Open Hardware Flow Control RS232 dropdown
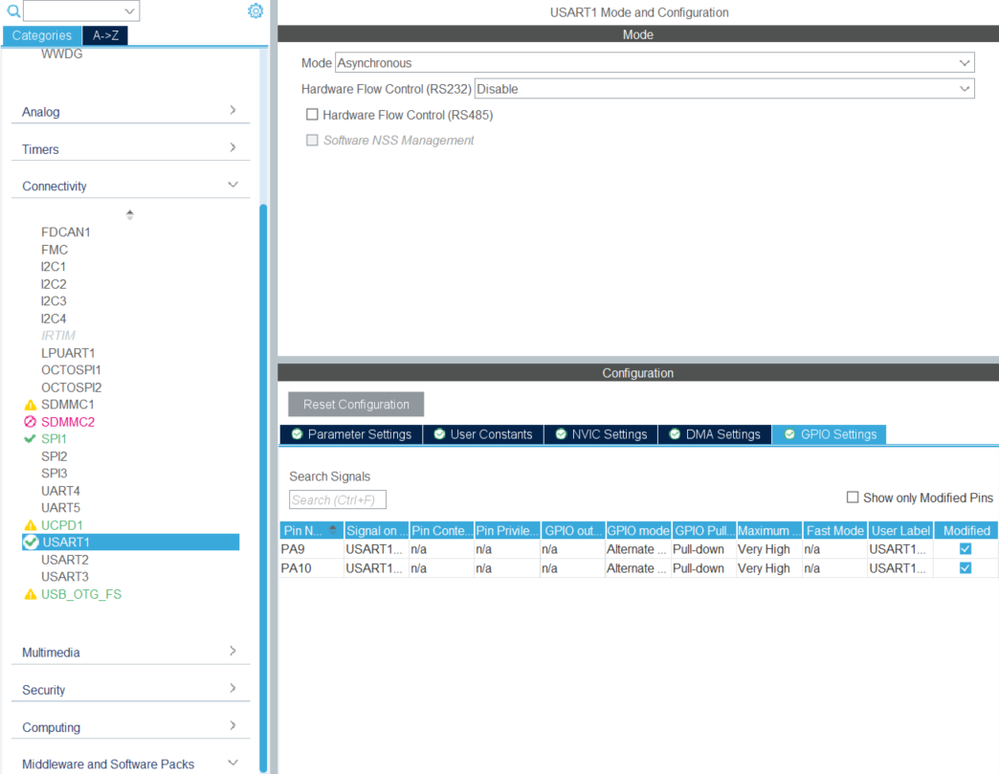The width and height of the screenshot is (999, 774). [x=964, y=89]
